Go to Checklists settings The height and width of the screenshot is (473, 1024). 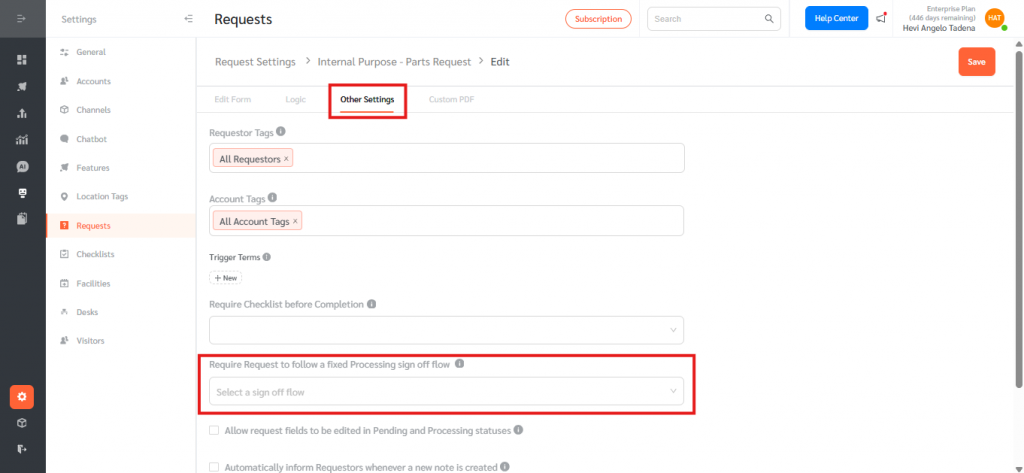[95, 254]
